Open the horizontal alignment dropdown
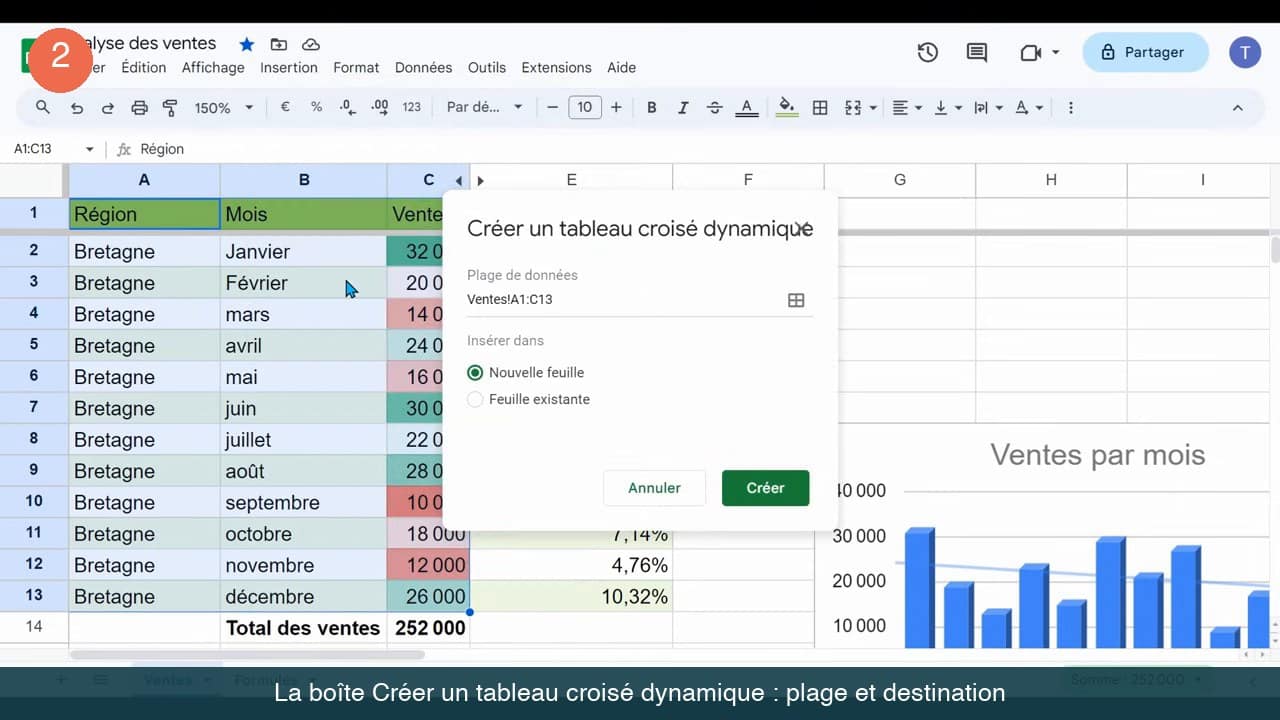This screenshot has height=720, width=1280. coord(908,107)
